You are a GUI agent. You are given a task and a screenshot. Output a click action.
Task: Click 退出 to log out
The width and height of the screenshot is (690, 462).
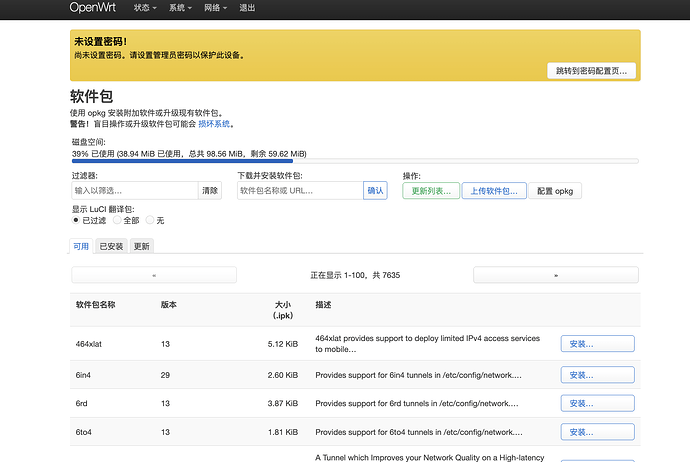(x=246, y=7)
